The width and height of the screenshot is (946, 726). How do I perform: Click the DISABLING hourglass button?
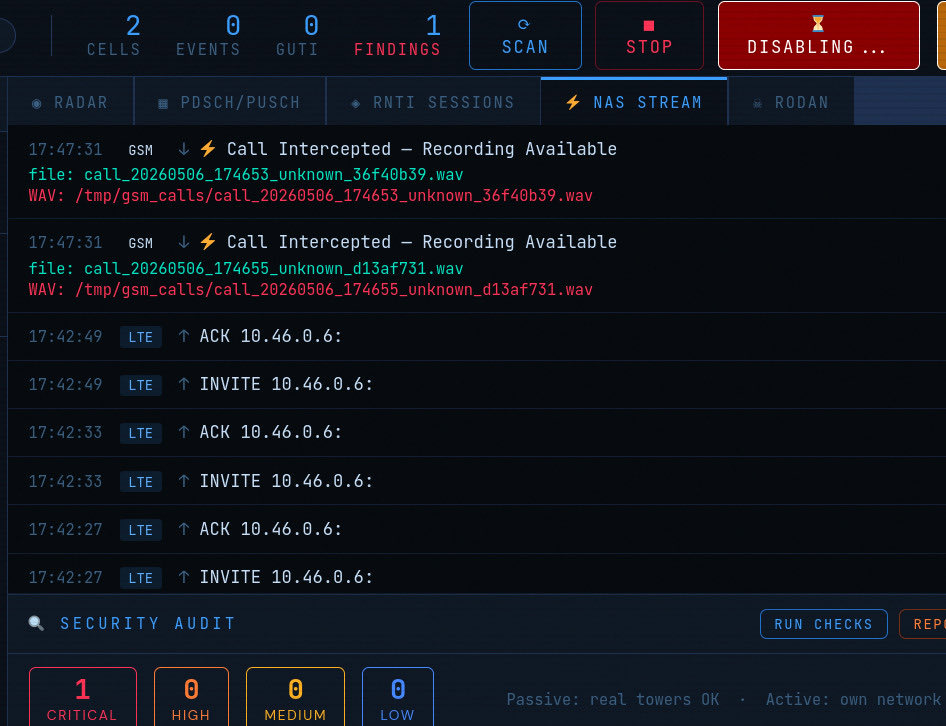(818, 36)
